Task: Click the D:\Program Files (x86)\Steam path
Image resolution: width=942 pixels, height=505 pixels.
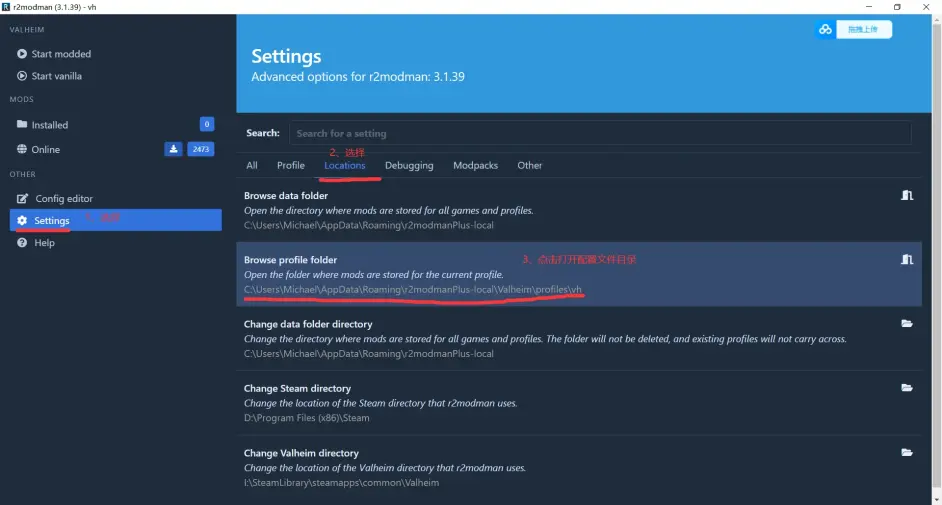Action: (x=306, y=418)
